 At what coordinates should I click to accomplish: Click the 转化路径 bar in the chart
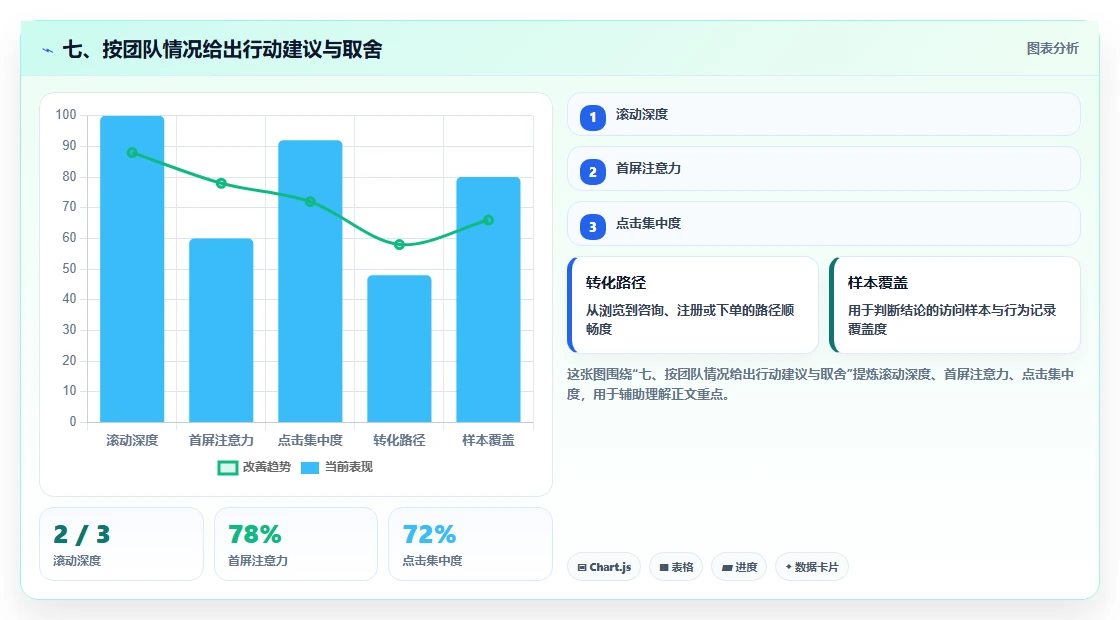coord(399,349)
